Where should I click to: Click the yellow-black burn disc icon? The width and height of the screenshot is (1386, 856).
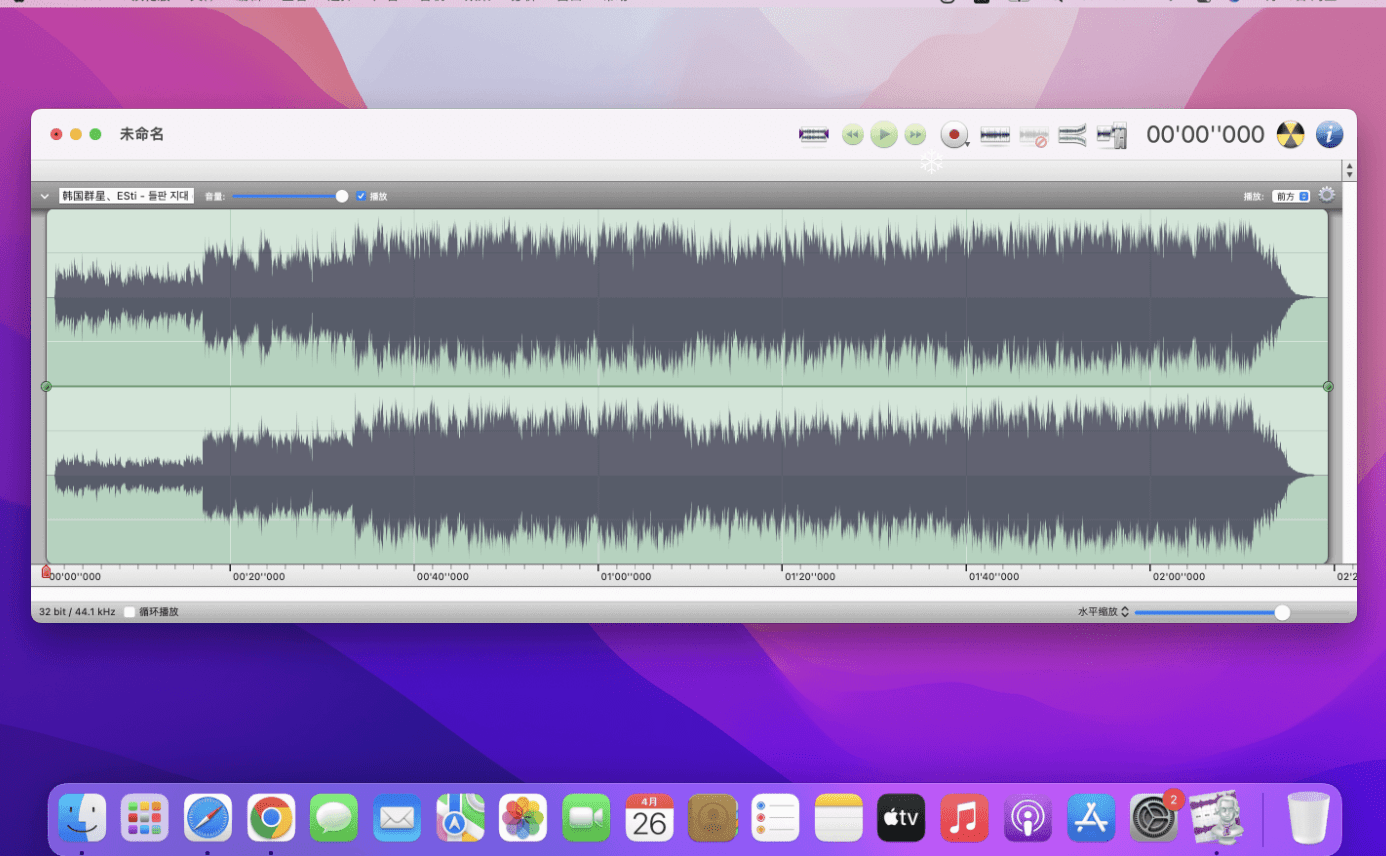coord(1291,135)
